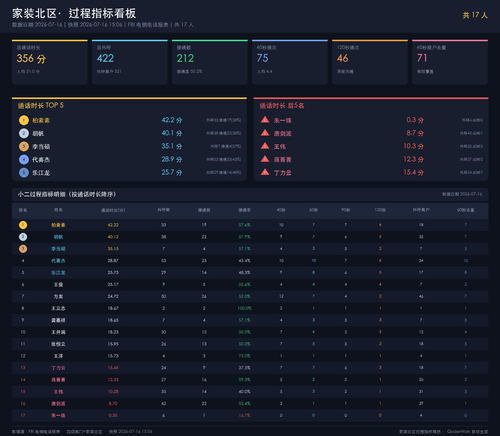Click the 24.72 cell in table row 7
The height and width of the screenshot is (436, 500).
pos(113,296)
